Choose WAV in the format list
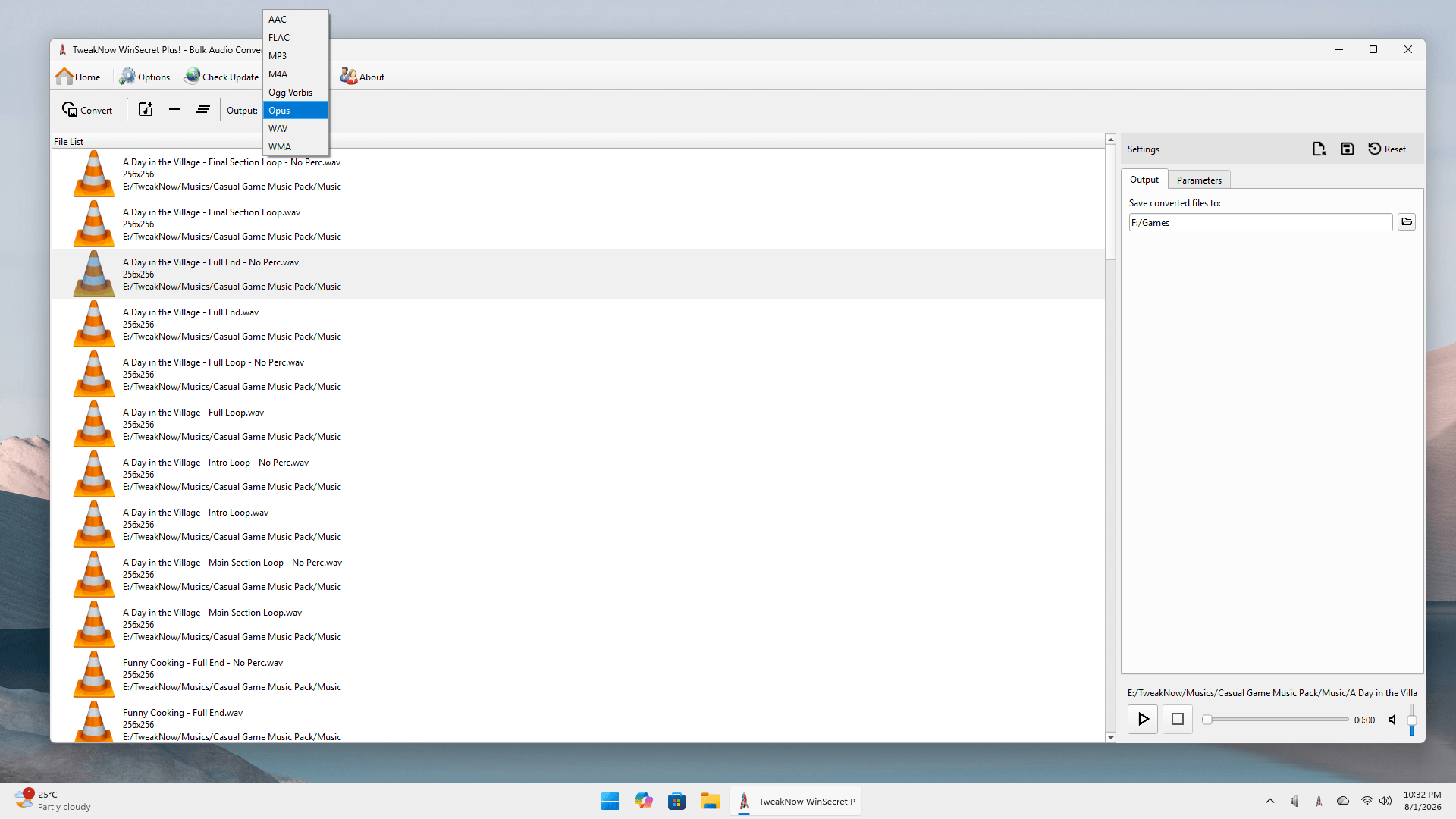Screen dimensions: 1456x819 (296, 129)
